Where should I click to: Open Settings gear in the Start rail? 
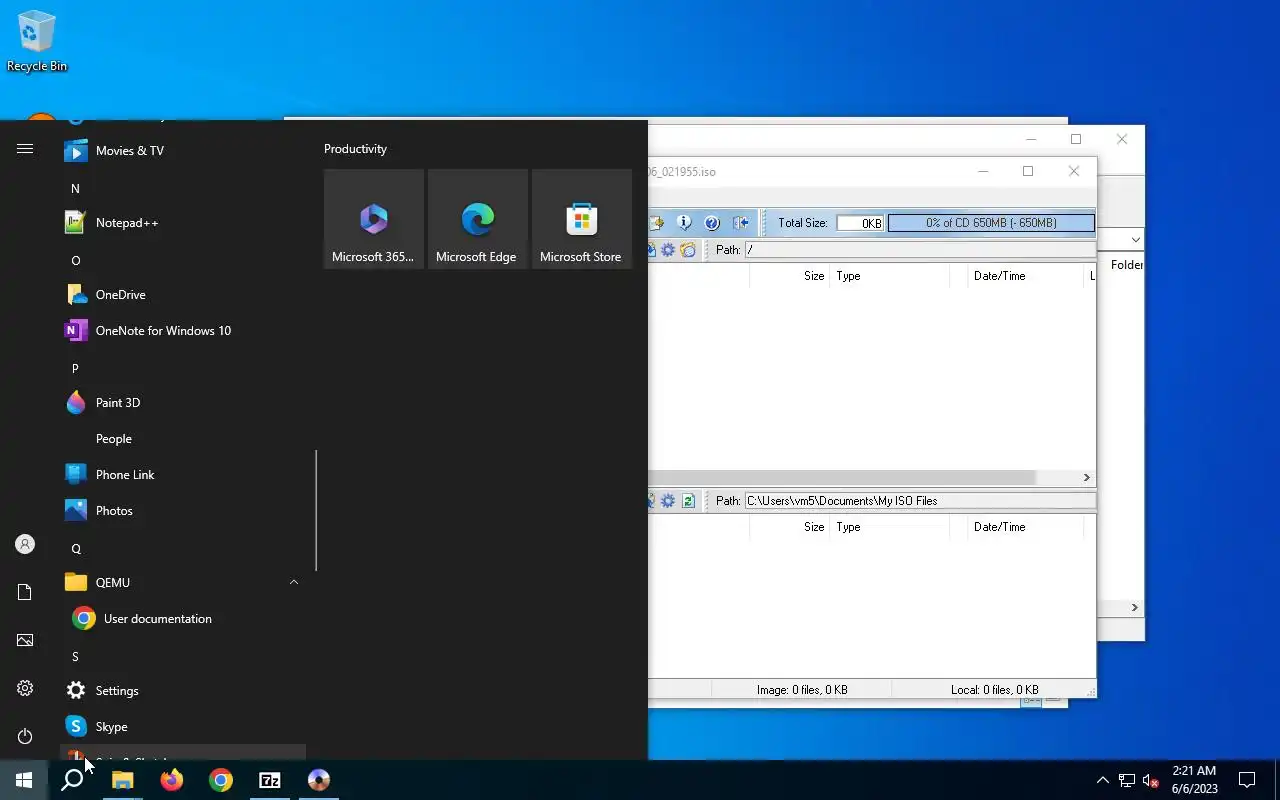pos(25,688)
